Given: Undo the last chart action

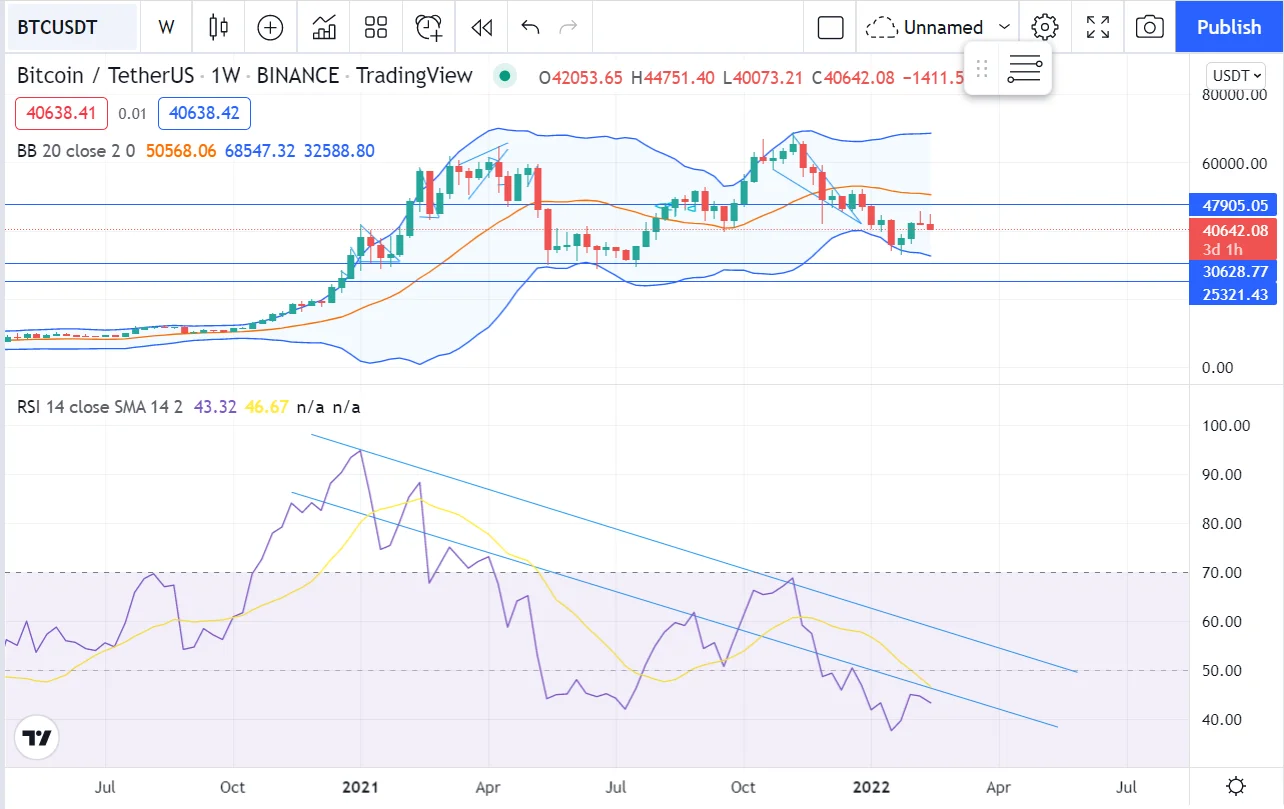Looking at the screenshot, I should point(530,27).
